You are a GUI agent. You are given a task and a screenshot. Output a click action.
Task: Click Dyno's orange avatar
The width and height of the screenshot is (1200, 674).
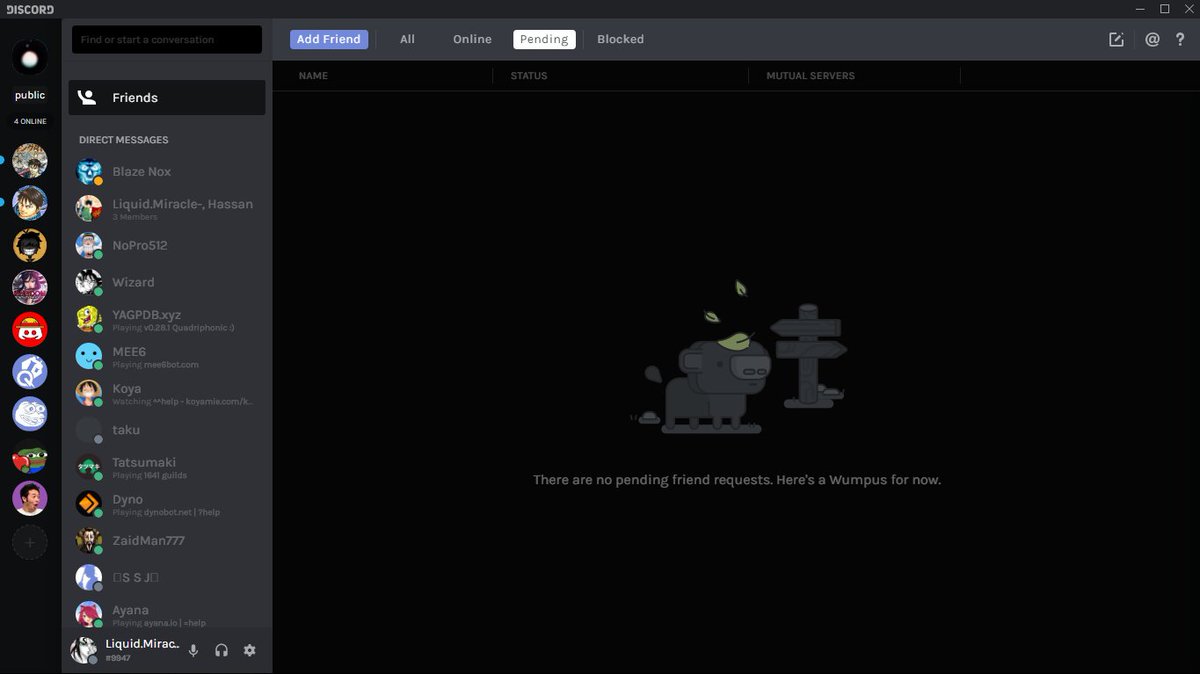click(x=89, y=503)
